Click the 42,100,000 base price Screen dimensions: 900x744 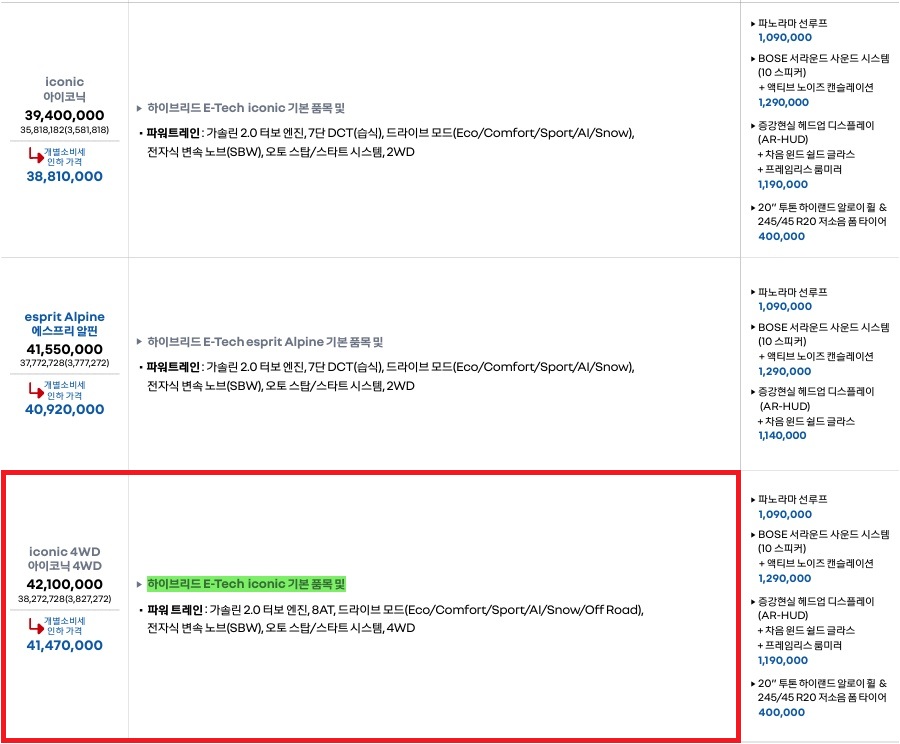pos(64,584)
